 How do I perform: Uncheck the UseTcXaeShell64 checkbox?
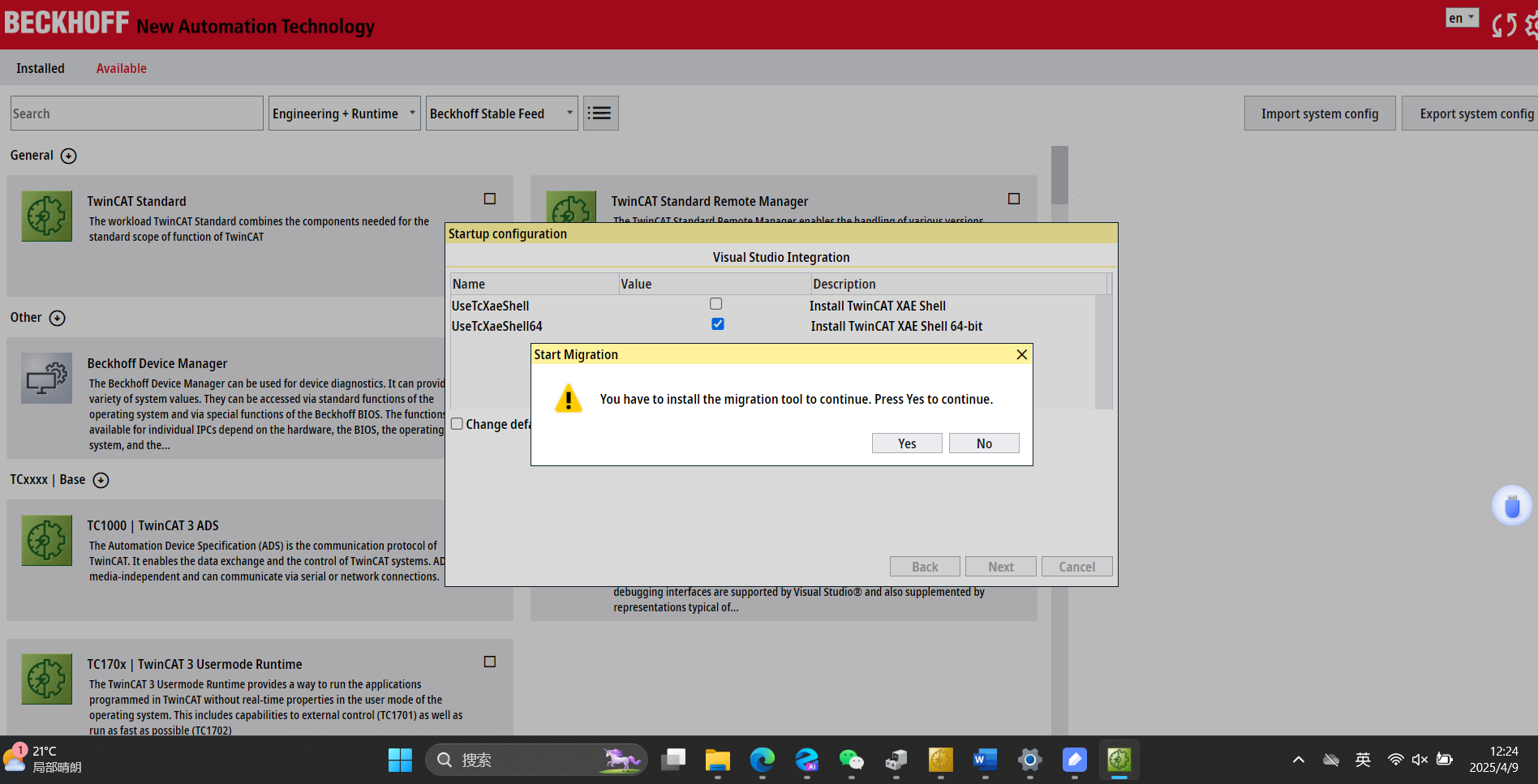pyautogui.click(x=718, y=324)
